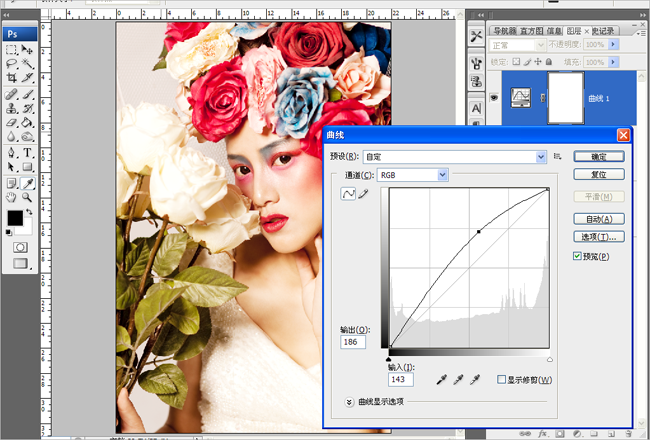Select the History Brush tool
Screen dimensions: 650x440
point(27,109)
